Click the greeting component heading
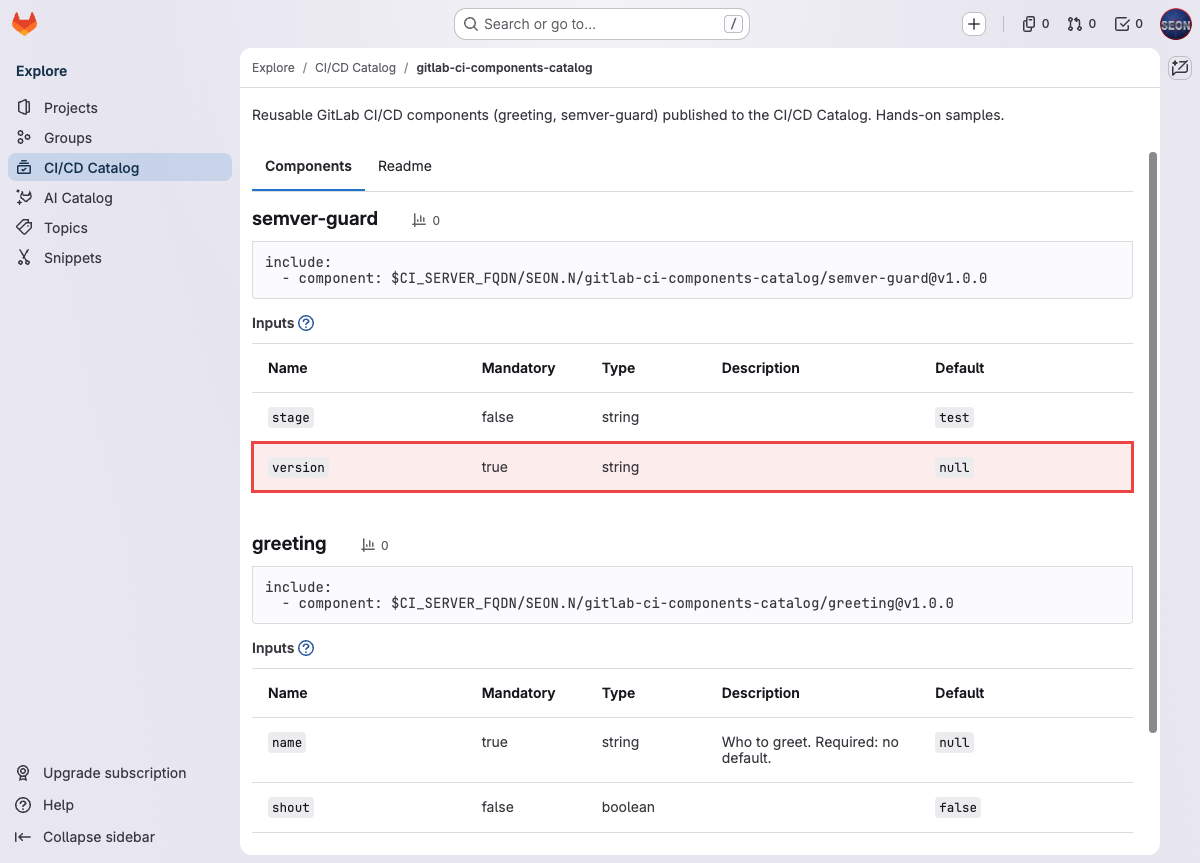The width and height of the screenshot is (1200, 863). click(289, 544)
